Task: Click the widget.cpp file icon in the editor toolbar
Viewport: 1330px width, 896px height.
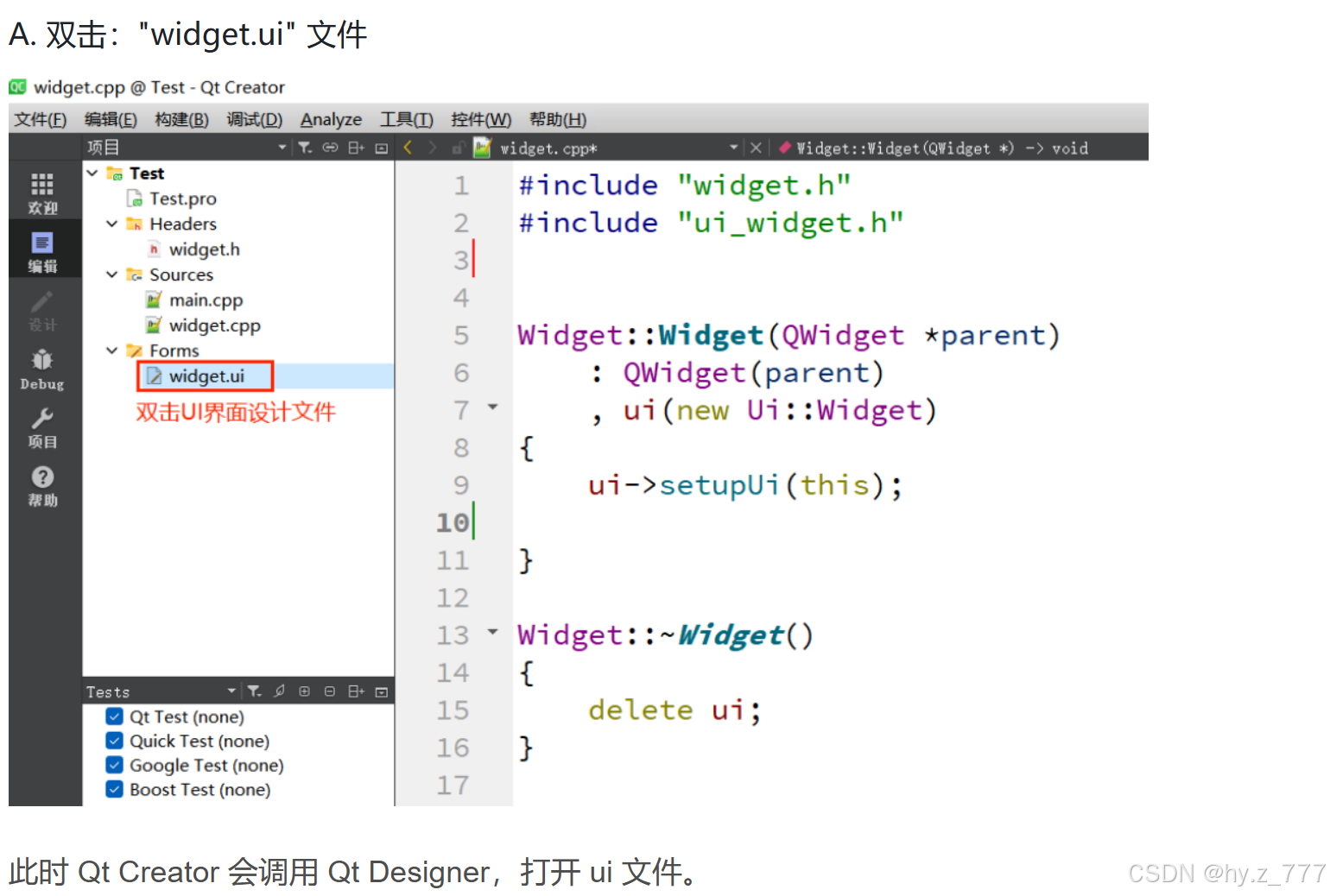Action: coord(483,148)
